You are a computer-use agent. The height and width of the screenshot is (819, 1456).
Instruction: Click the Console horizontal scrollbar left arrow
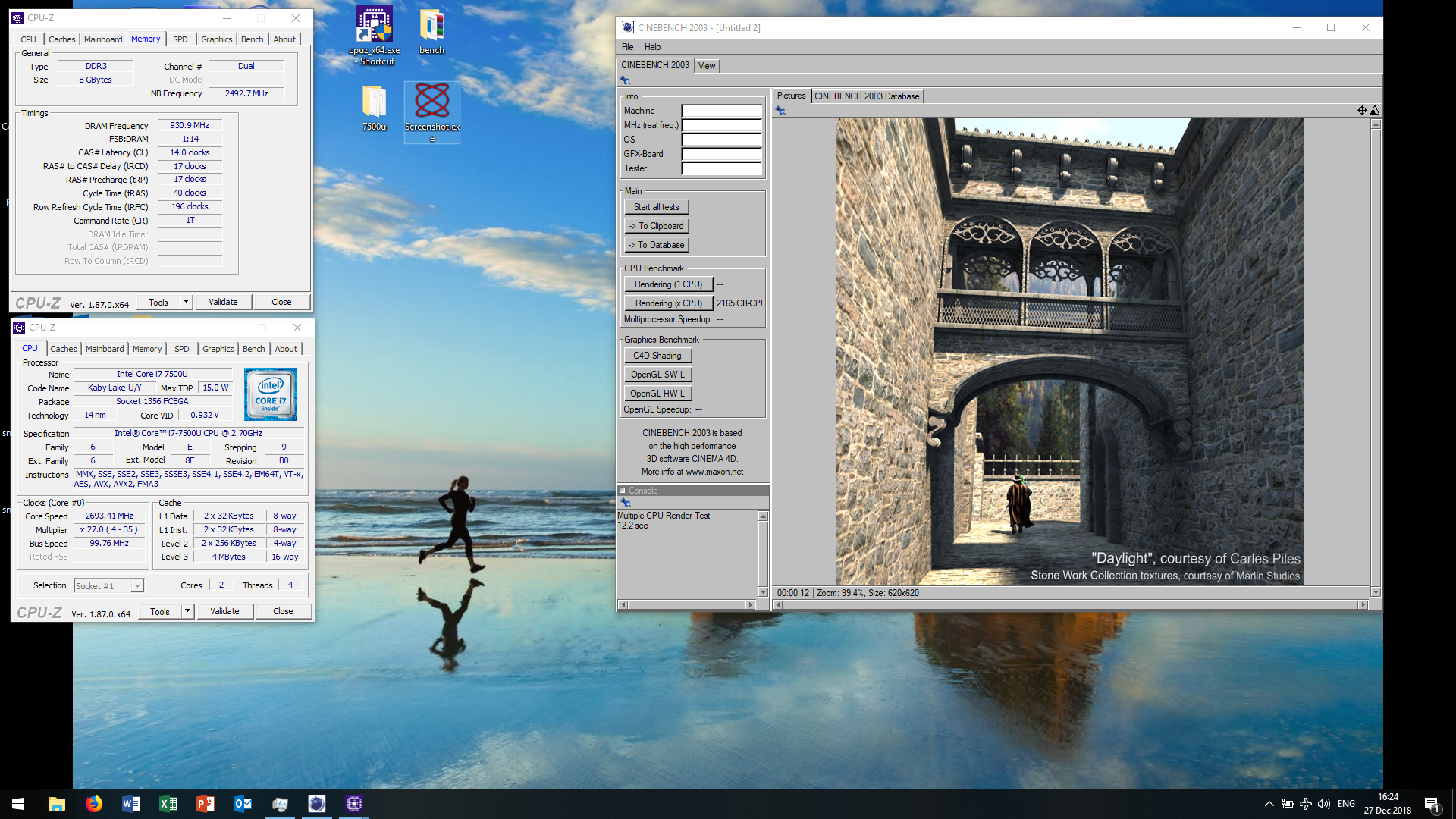point(623,604)
